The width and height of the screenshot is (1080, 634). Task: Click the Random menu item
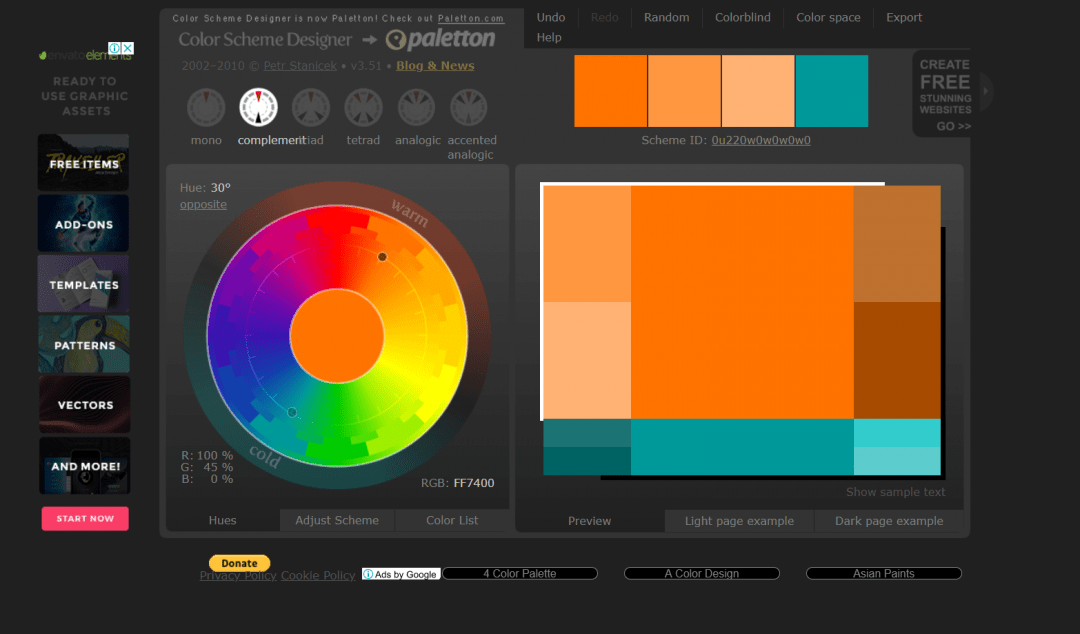pyautogui.click(x=666, y=17)
